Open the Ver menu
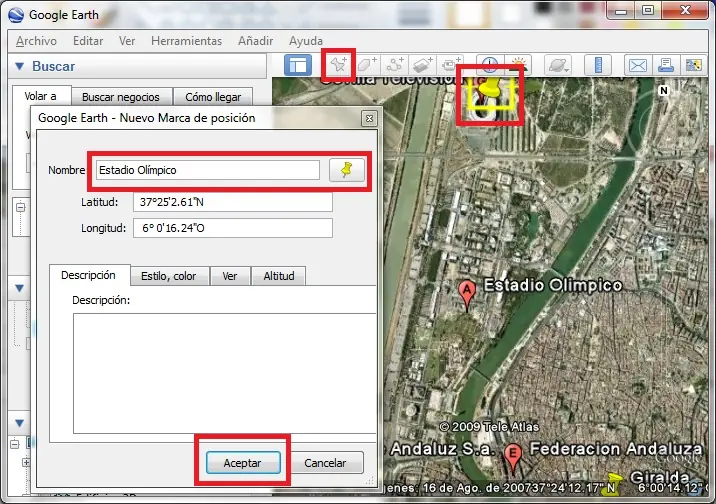Image resolution: width=716 pixels, height=504 pixels. (127, 41)
